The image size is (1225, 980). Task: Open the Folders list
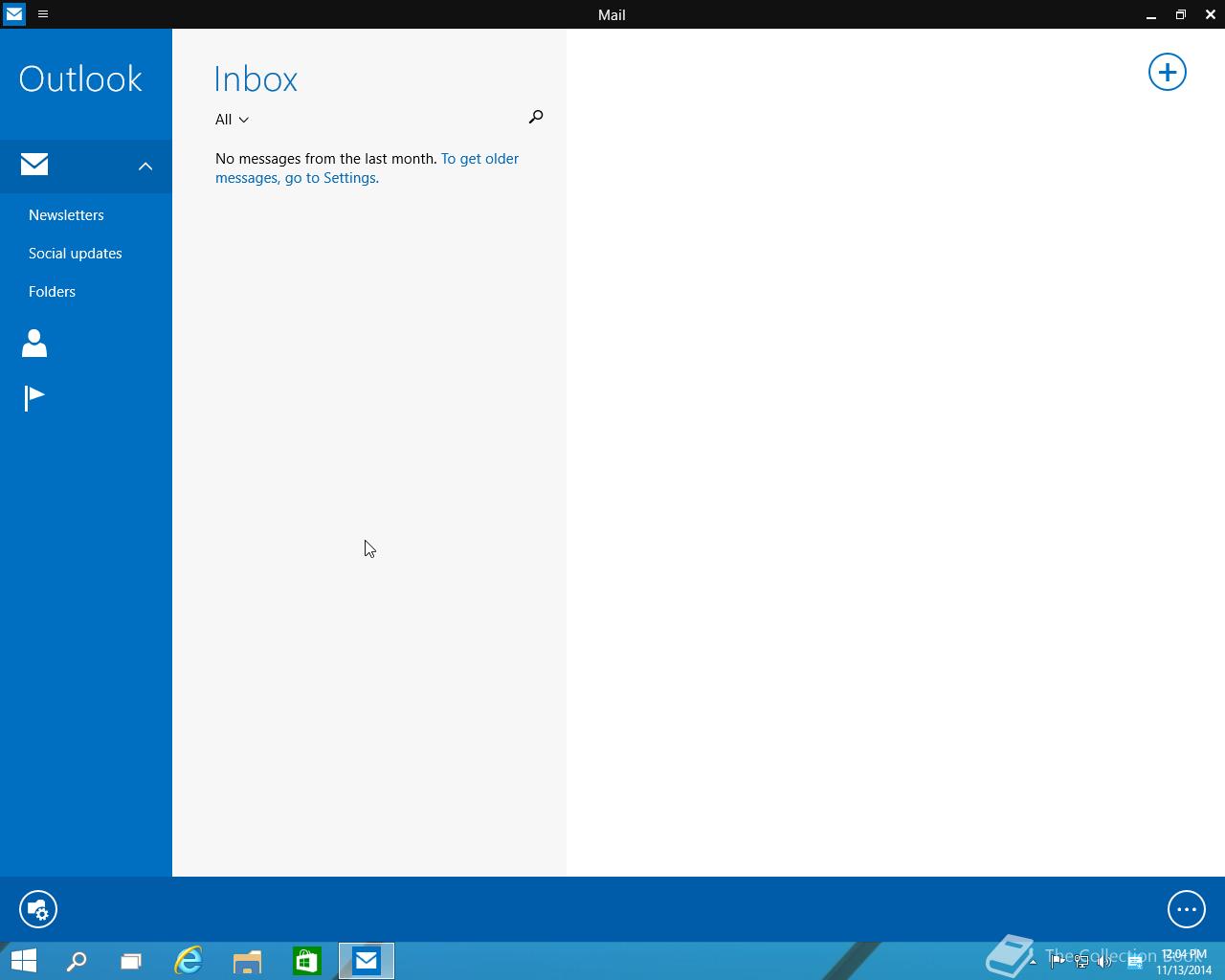[52, 292]
